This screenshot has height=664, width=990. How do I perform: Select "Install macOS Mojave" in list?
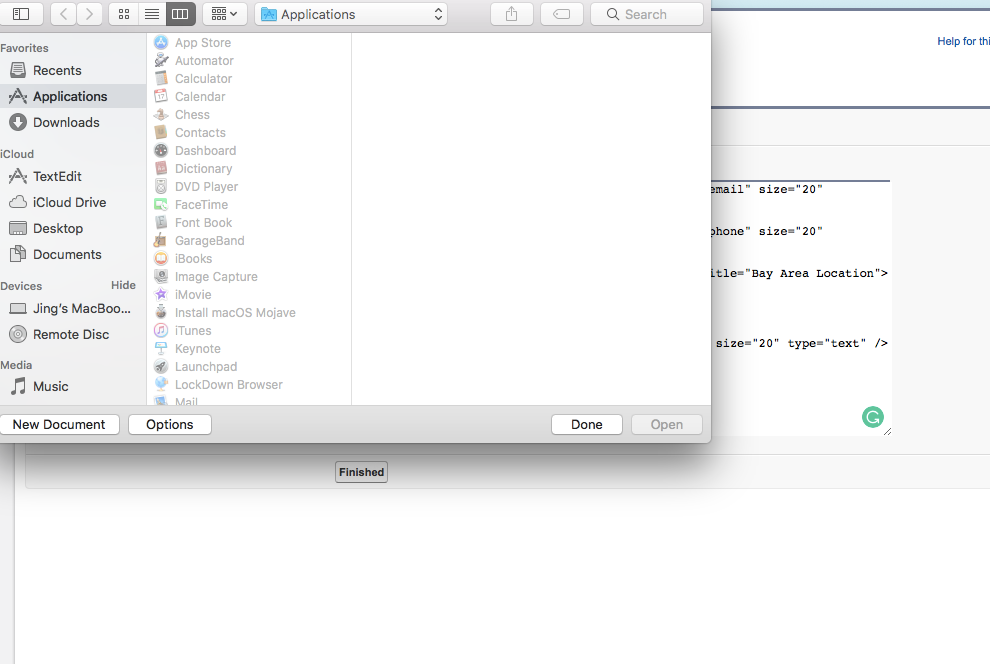235,312
